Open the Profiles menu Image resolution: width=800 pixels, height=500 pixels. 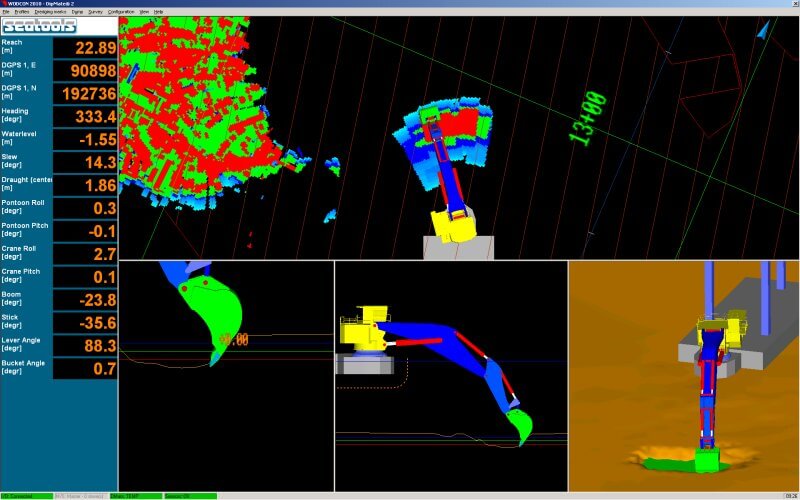pos(22,11)
